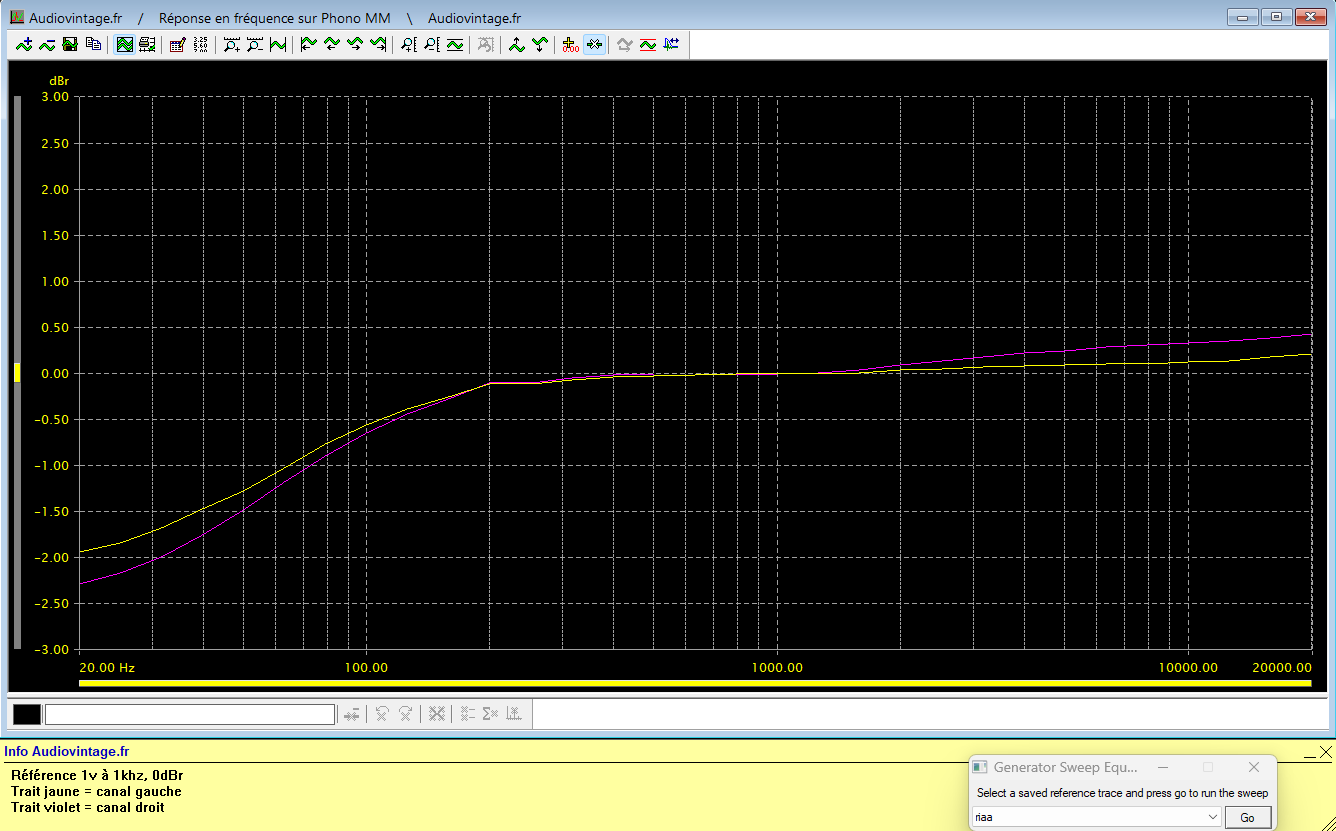Click the '0.00' Y-axis value

(x=56, y=374)
